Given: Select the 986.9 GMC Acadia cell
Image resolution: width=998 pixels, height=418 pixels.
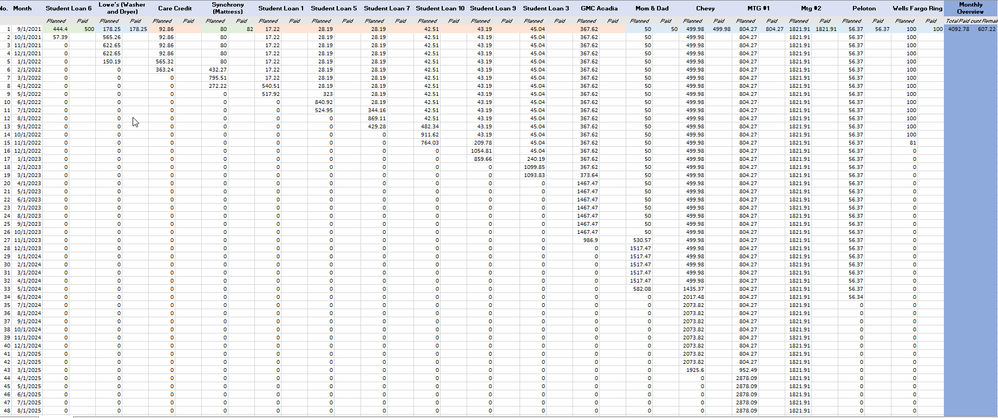Looking at the screenshot, I should tap(586, 240).
